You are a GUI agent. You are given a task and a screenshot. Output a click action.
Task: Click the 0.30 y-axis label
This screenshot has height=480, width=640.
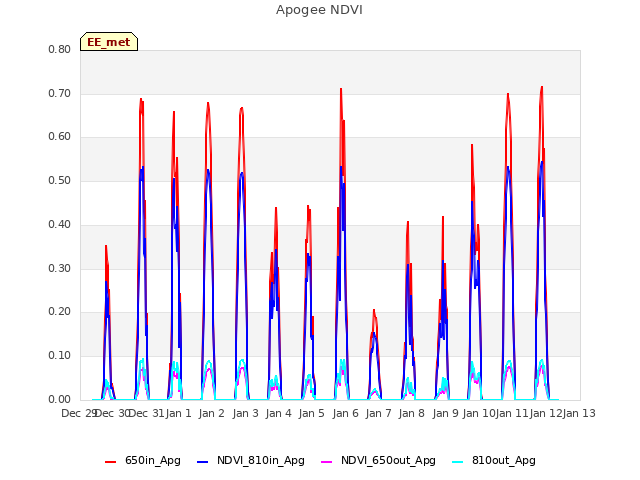tap(60, 269)
